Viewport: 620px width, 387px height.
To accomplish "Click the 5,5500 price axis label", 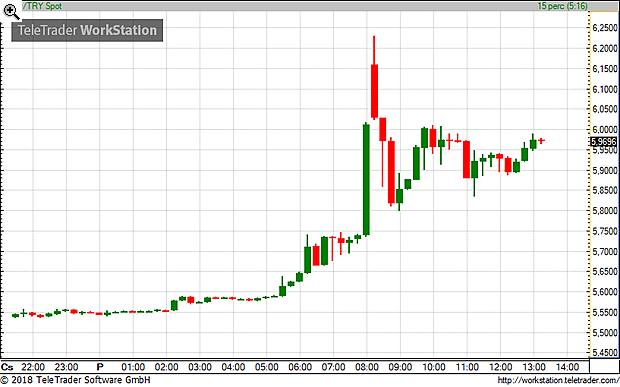I will click(605, 313).
